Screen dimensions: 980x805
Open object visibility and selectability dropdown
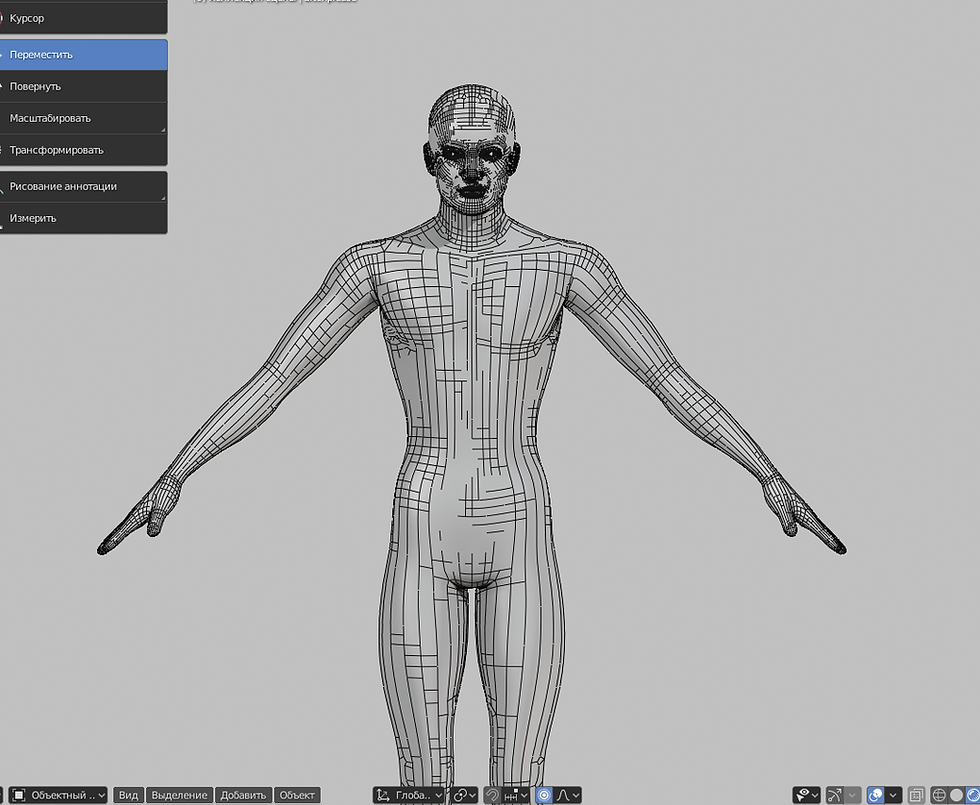[806, 795]
